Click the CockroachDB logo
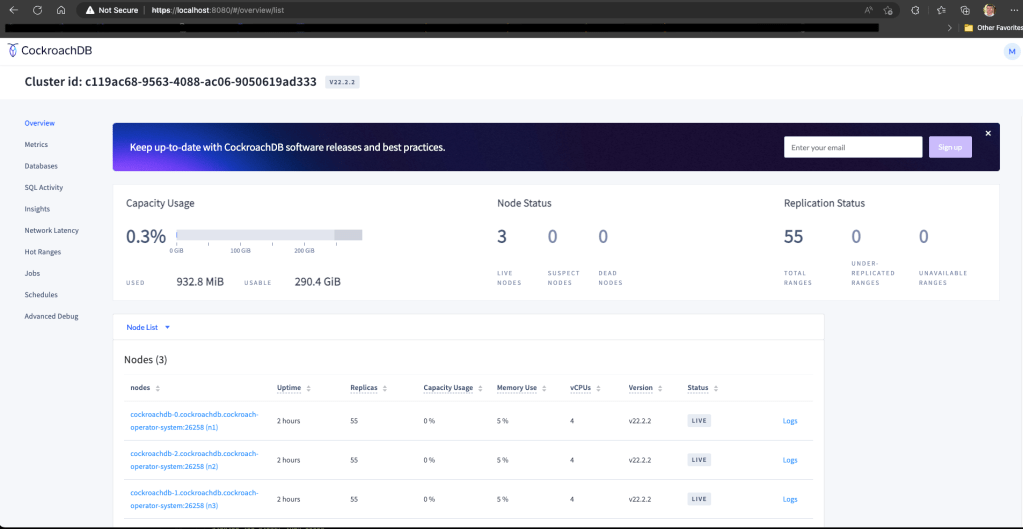Viewport: 1023px width, 529px height. 49,50
